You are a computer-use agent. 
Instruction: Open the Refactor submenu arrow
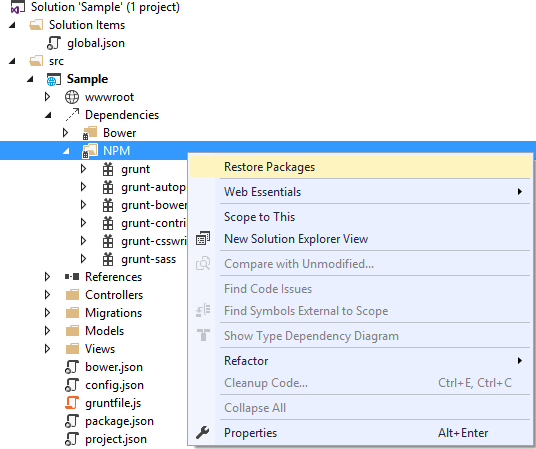tap(520, 361)
